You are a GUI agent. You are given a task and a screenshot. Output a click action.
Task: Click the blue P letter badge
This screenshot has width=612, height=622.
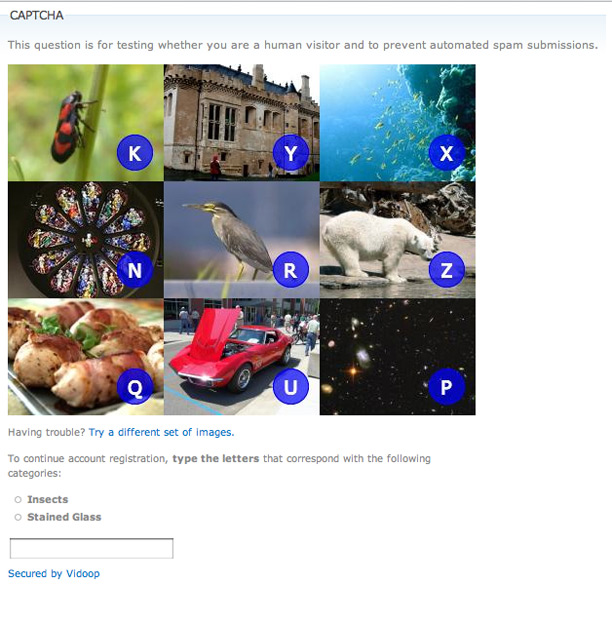(447, 386)
